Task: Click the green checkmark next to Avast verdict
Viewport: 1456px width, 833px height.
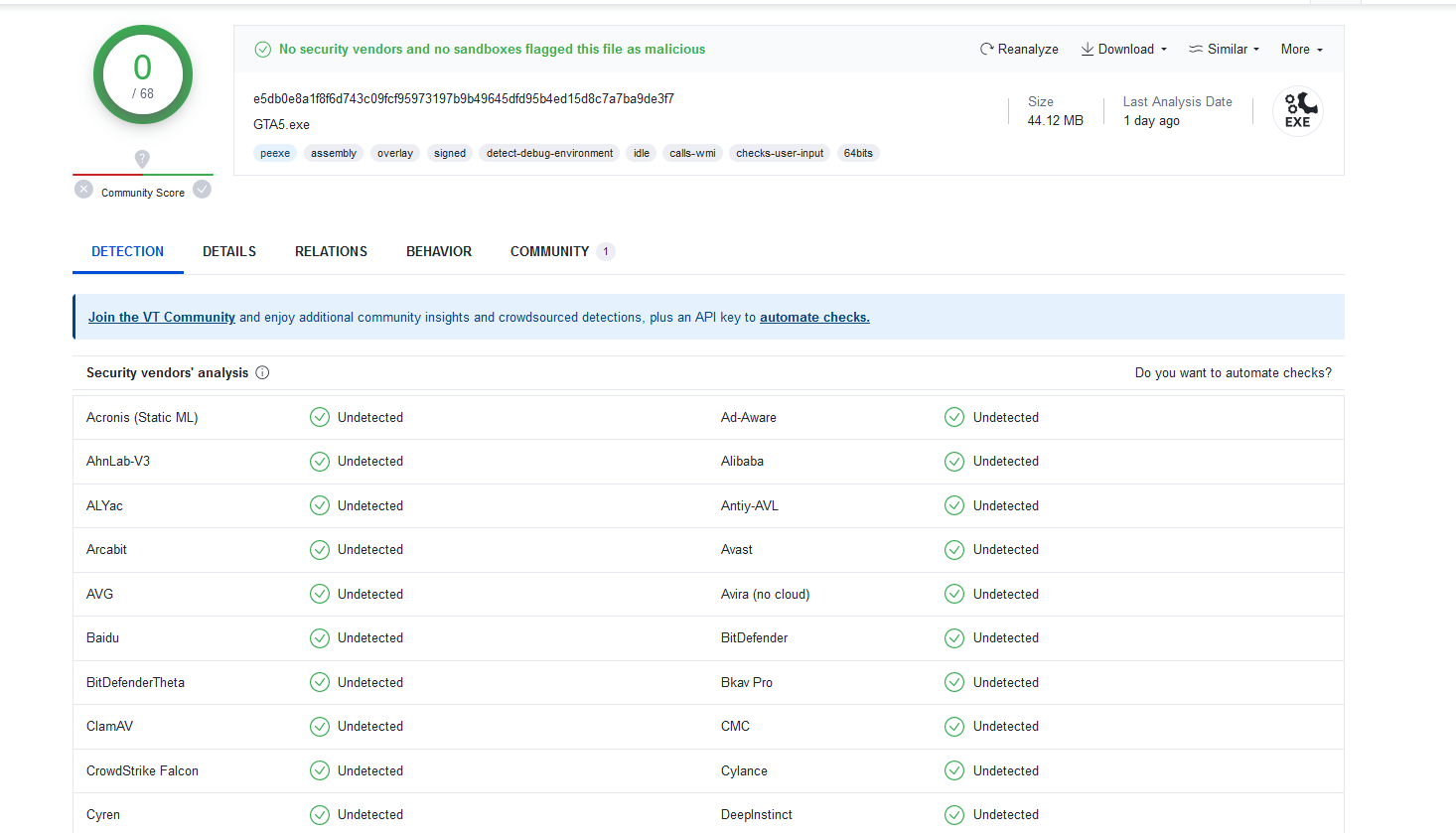Action: click(954, 549)
